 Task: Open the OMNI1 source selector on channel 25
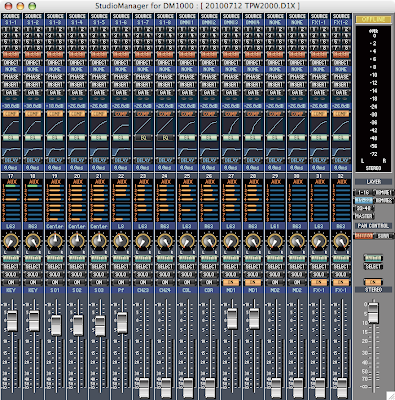click(x=187, y=22)
